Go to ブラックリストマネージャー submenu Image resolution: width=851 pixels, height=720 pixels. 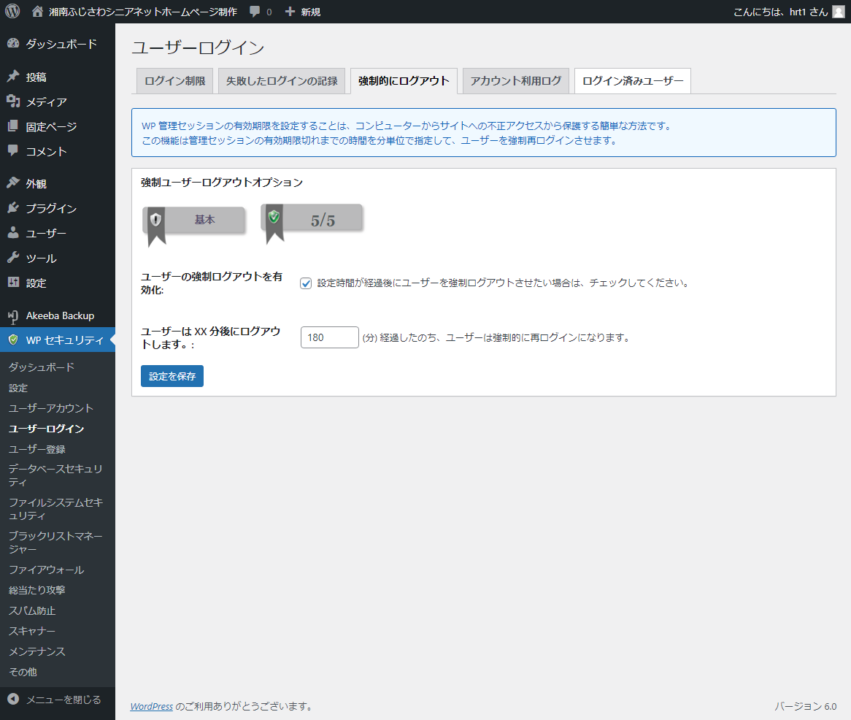(x=55, y=543)
